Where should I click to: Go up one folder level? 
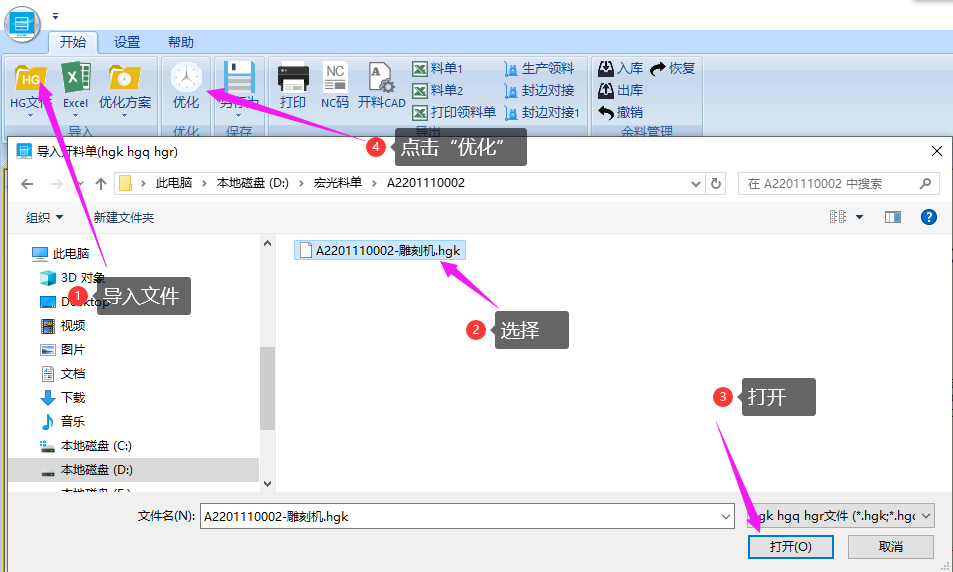tap(101, 184)
